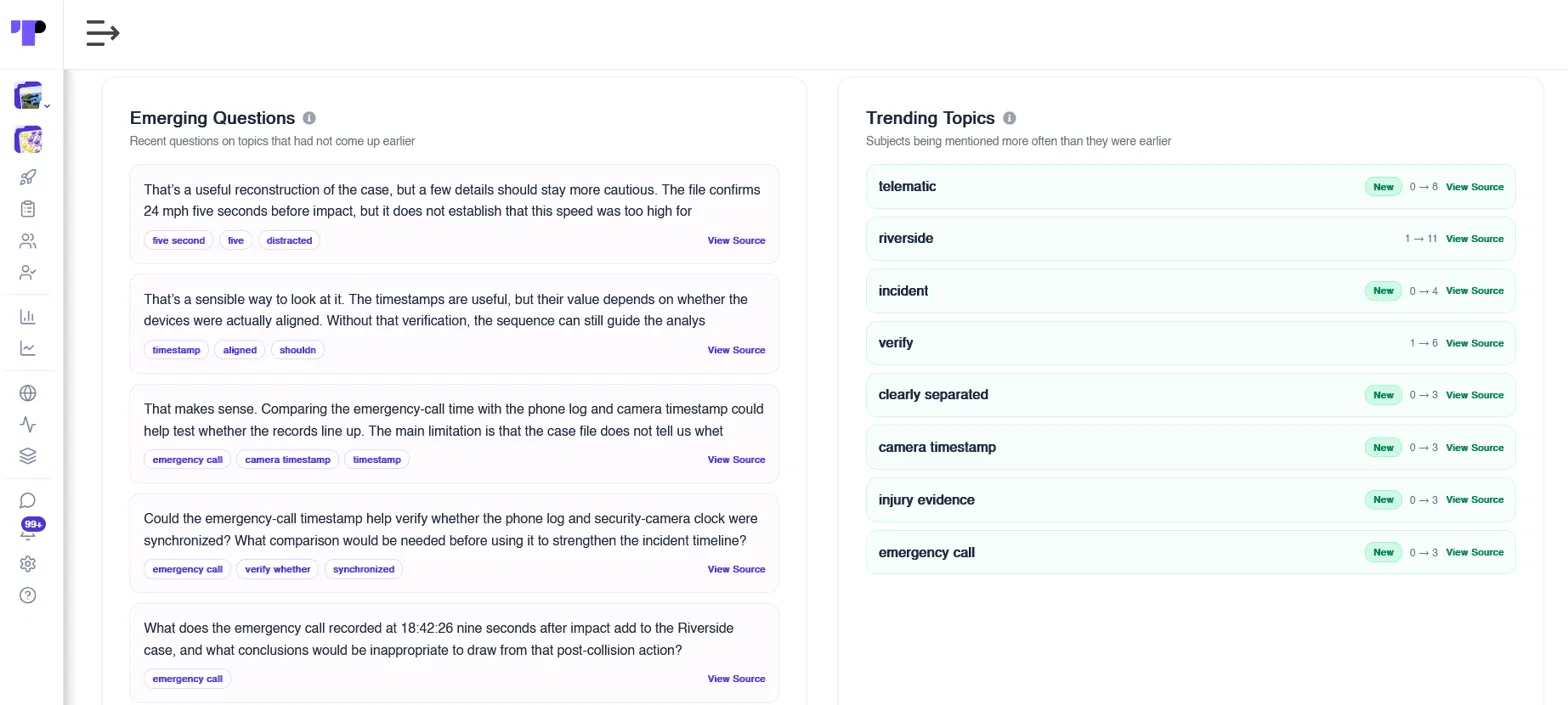This screenshot has width=1568, height=705.
Task: Click the 'synchronized' tag
Action: point(364,569)
